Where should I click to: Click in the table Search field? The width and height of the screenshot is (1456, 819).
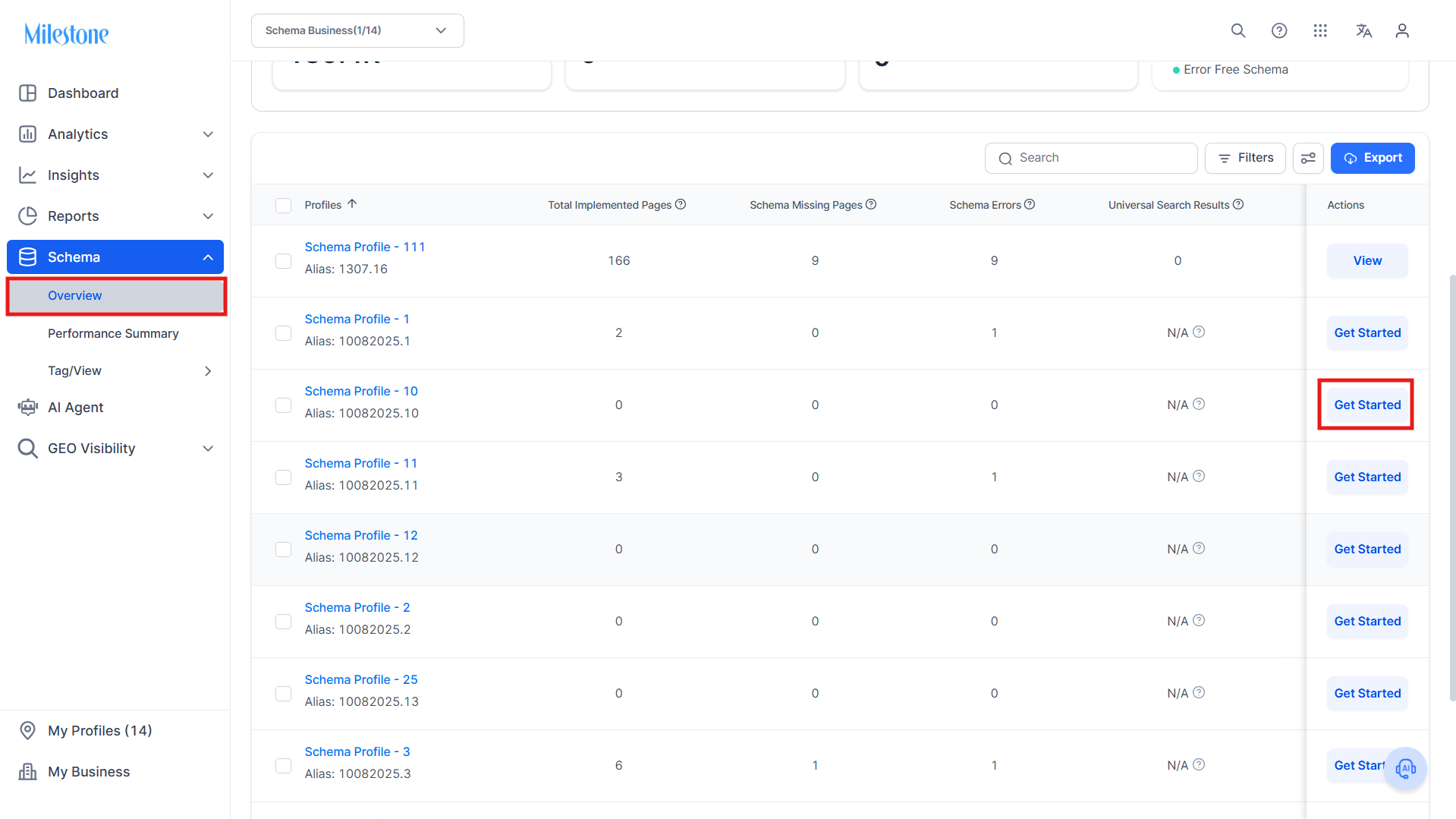point(1091,158)
